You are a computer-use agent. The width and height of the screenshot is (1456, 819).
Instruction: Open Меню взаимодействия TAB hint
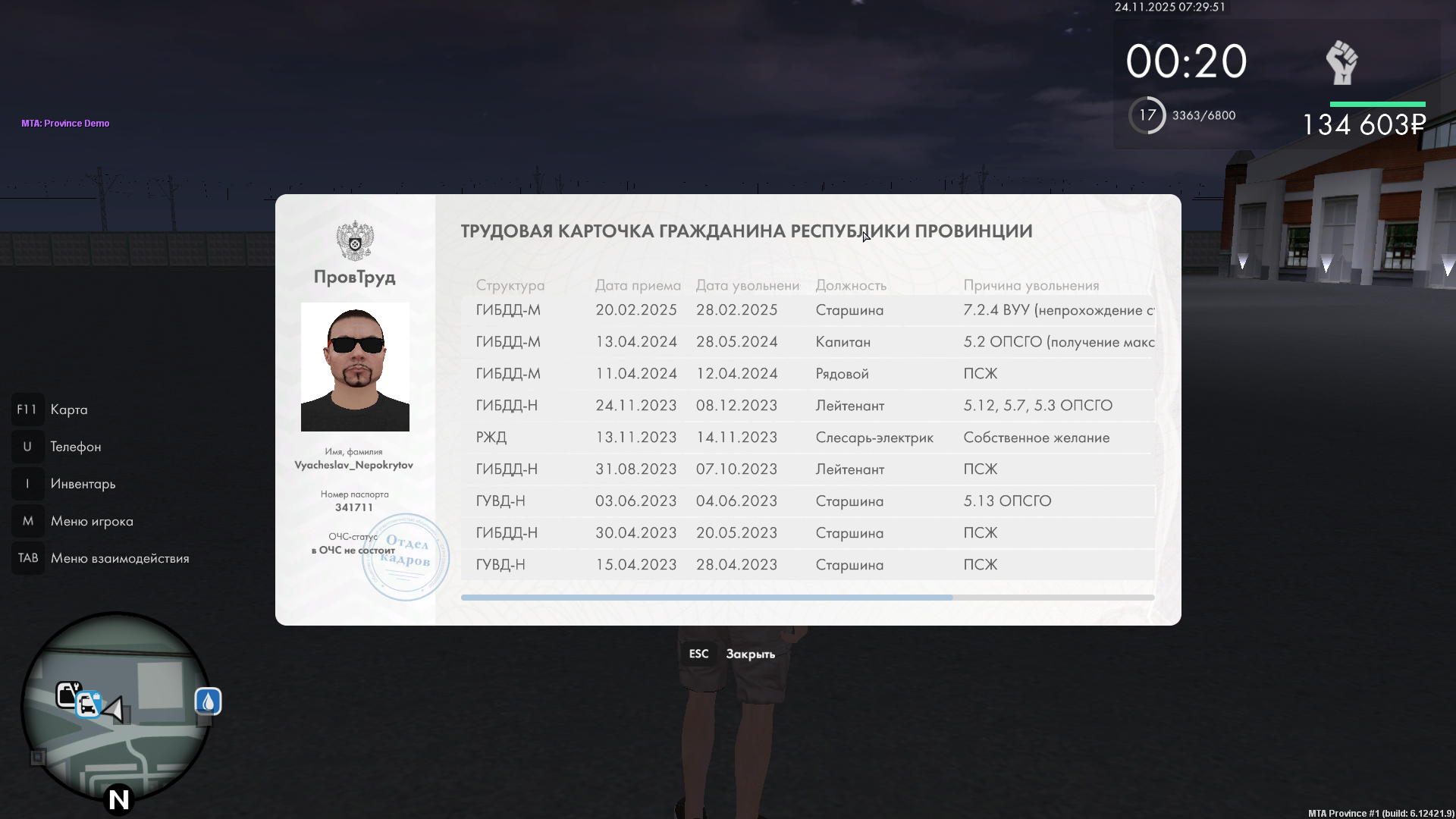[119, 558]
